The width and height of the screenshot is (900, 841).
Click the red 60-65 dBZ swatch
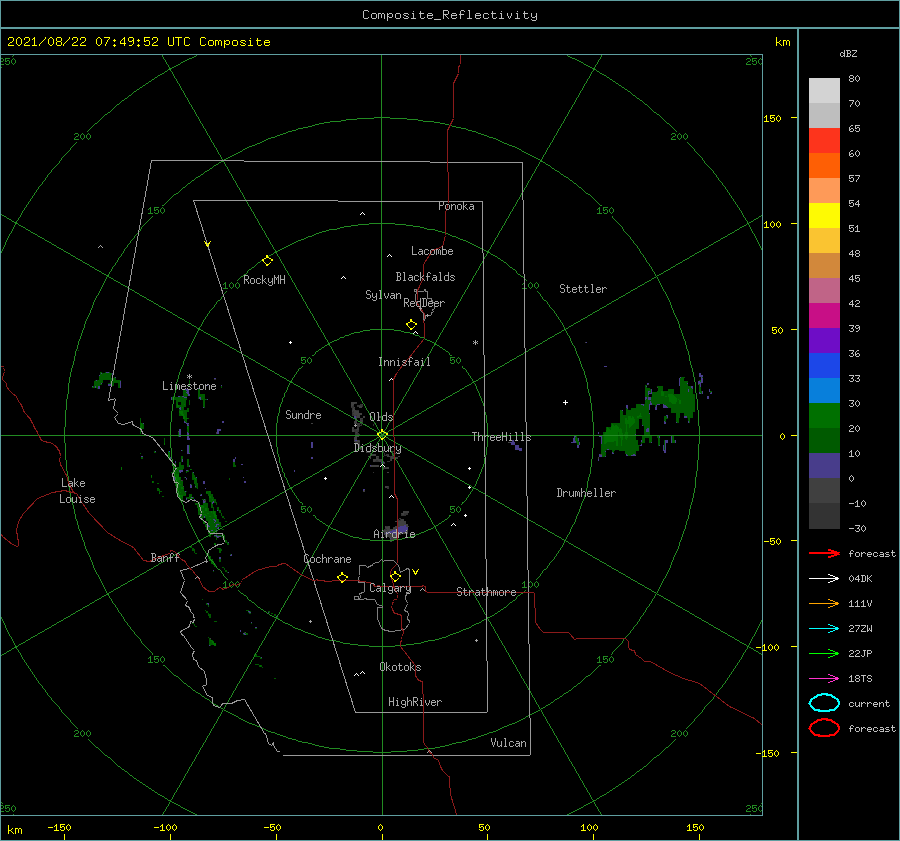point(824,141)
